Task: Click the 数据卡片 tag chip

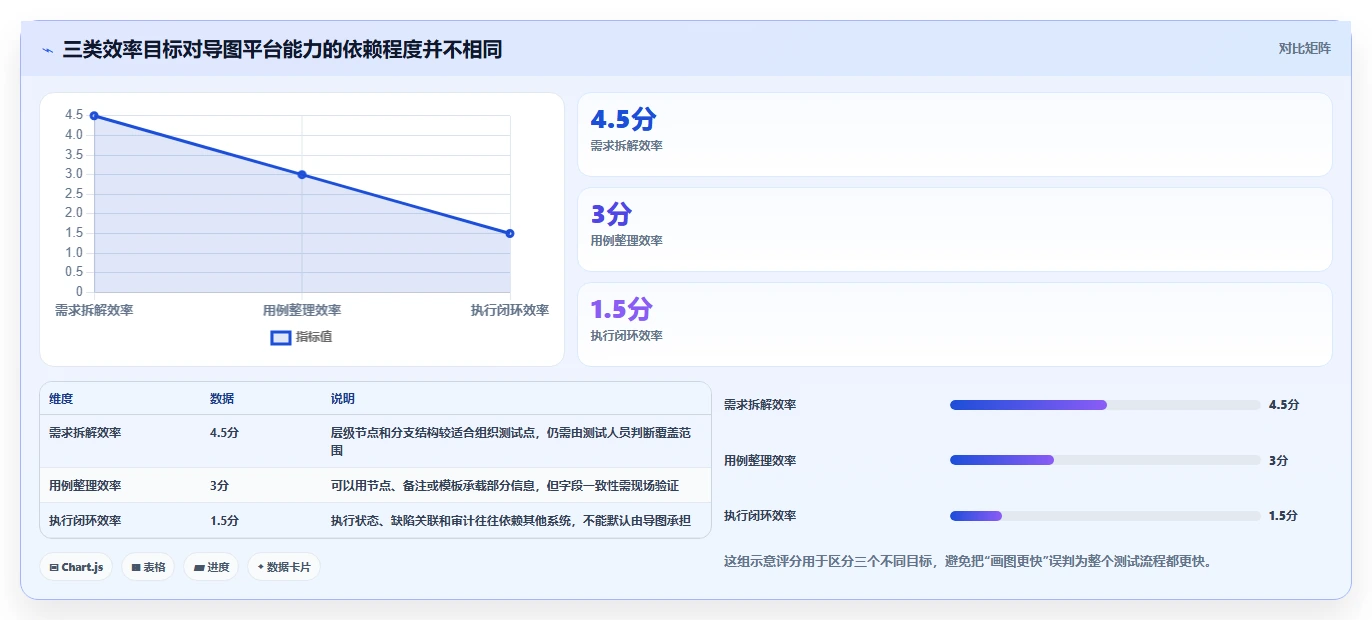Action: point(284,567)
